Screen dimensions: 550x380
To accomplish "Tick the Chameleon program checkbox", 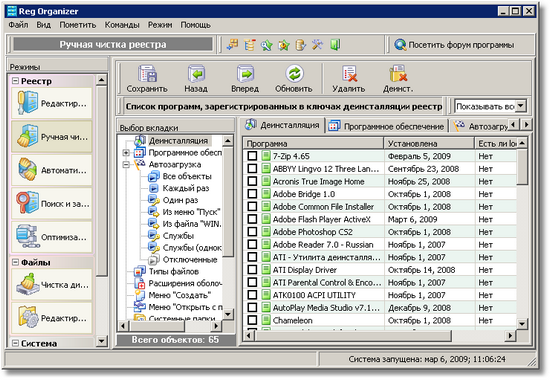I will click(x=252, y=320).
